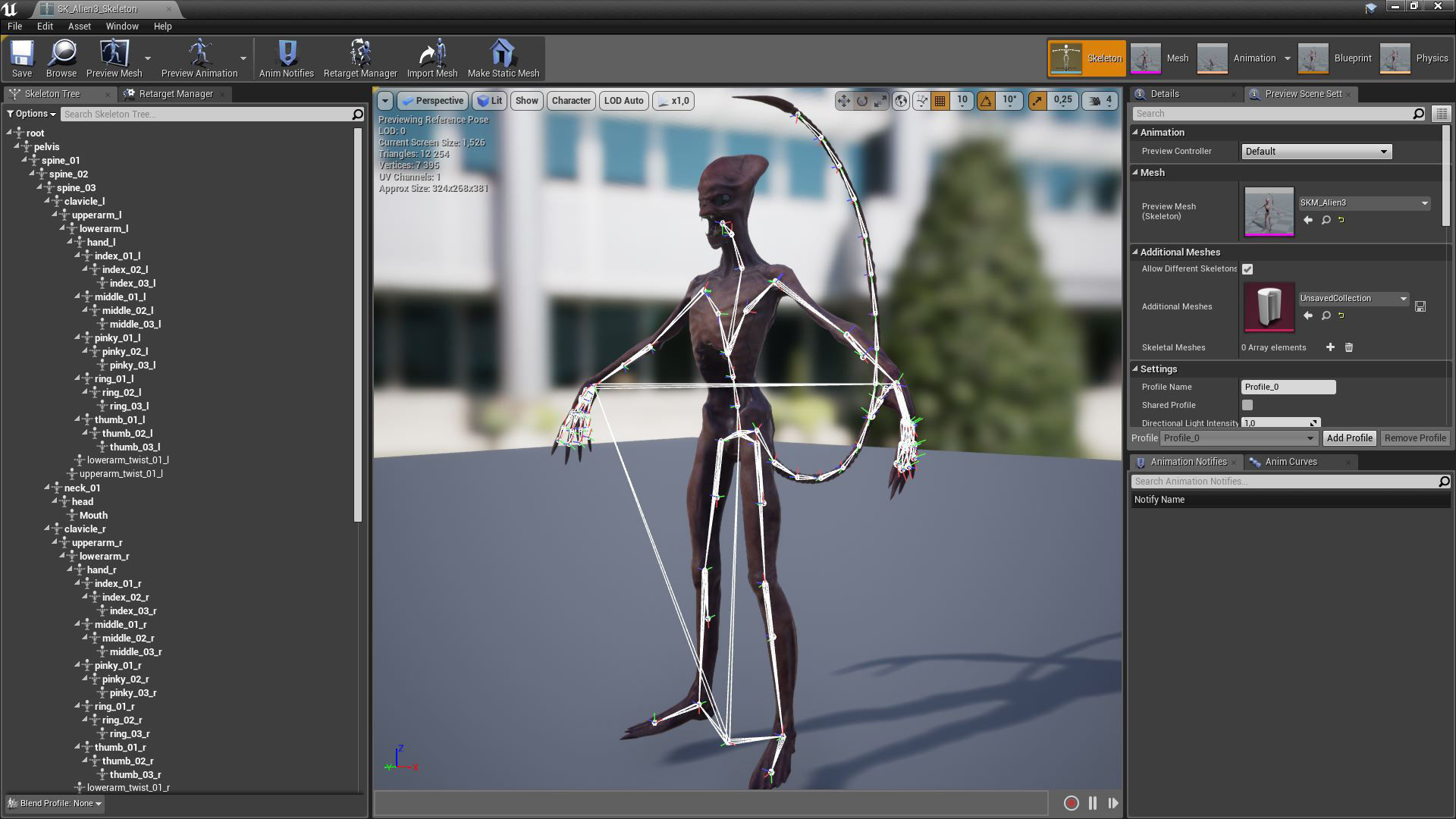The height and width of the screenshot is (819, 1456).
Task: Open the viewport Character menu
Action: coord(571,101)
